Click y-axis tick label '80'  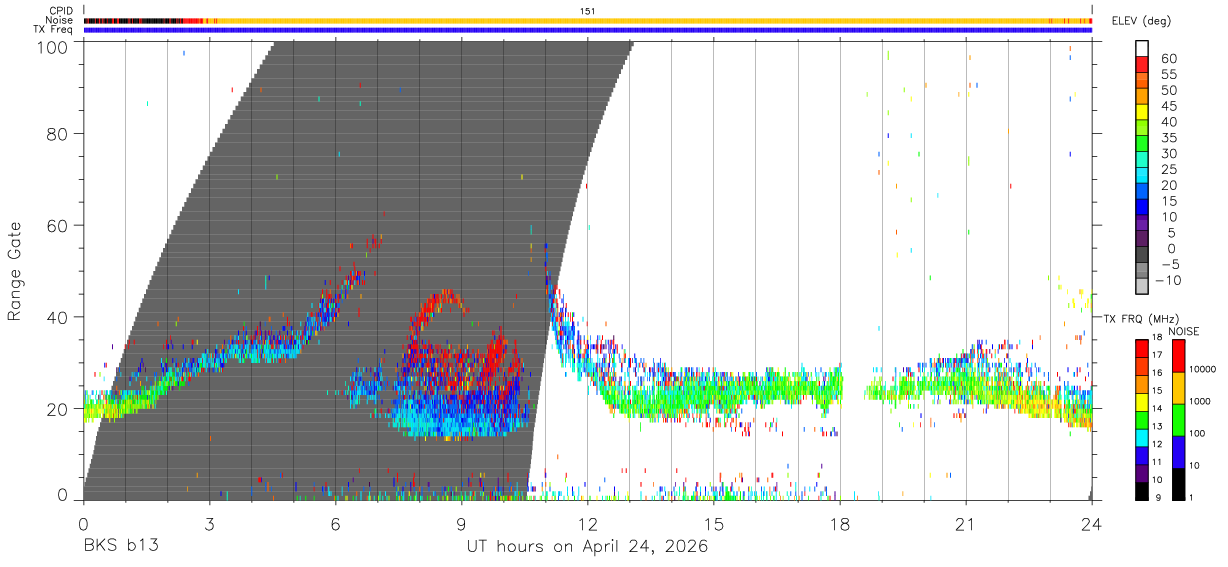coord(58,133)
